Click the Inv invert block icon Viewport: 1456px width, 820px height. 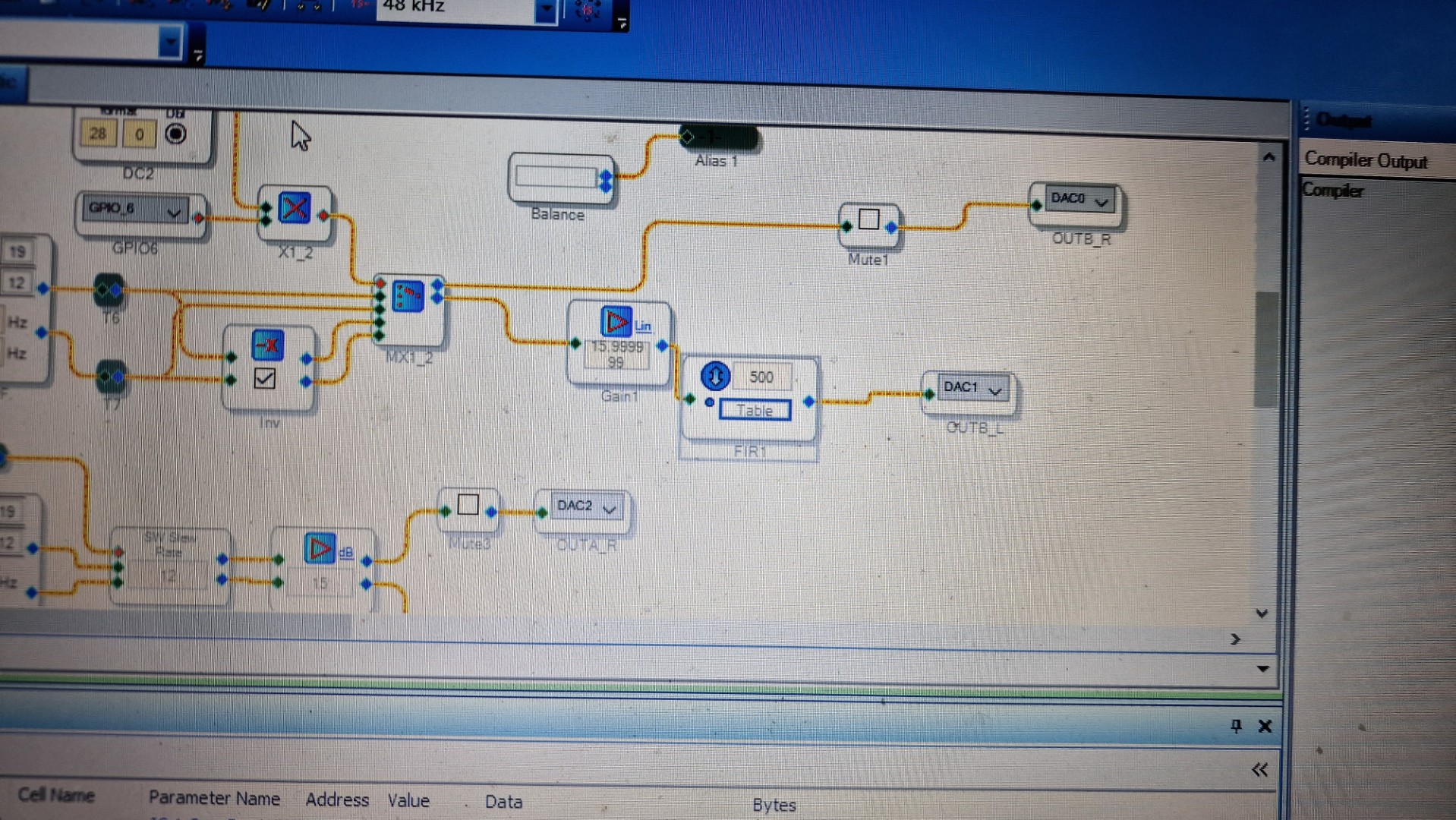[x=267, y=345]
